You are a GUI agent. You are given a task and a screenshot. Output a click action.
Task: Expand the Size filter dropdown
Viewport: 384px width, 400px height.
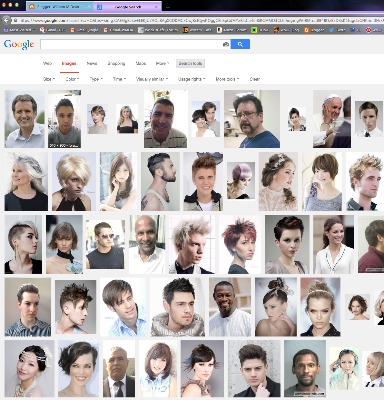[49, 79]
